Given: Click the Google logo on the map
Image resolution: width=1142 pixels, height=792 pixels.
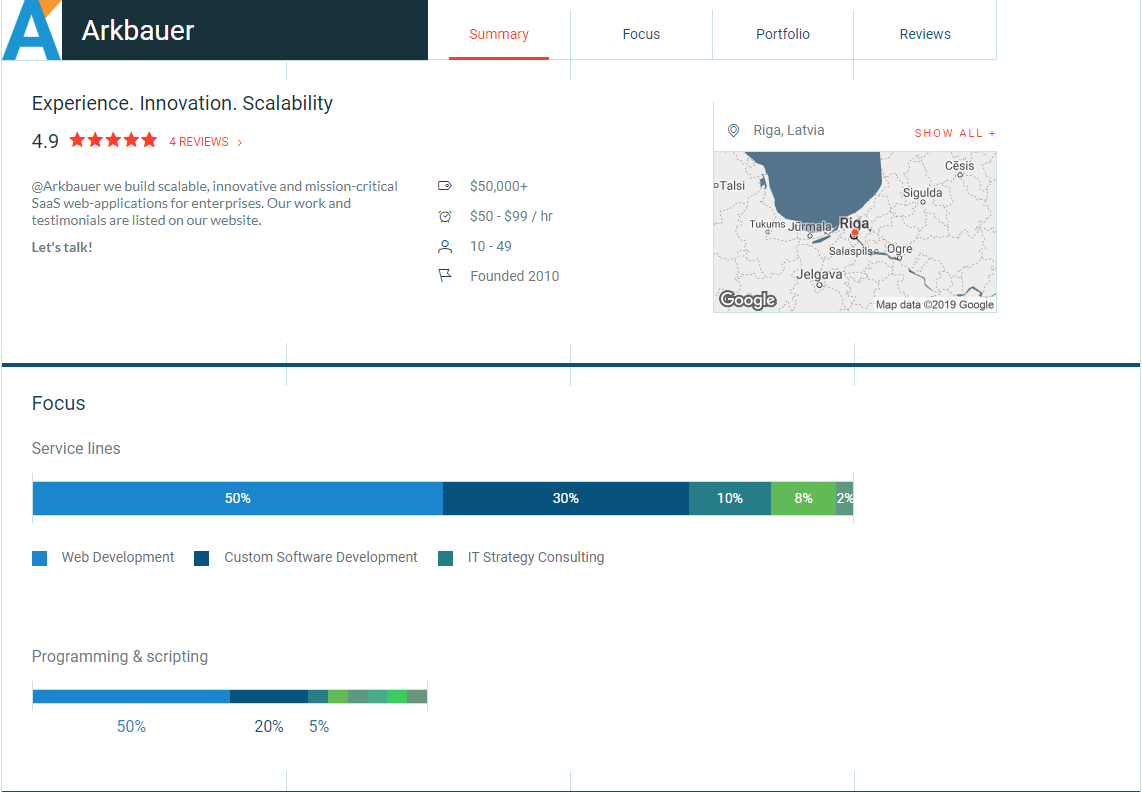Looking at the screenshot, I should point(747,299).
